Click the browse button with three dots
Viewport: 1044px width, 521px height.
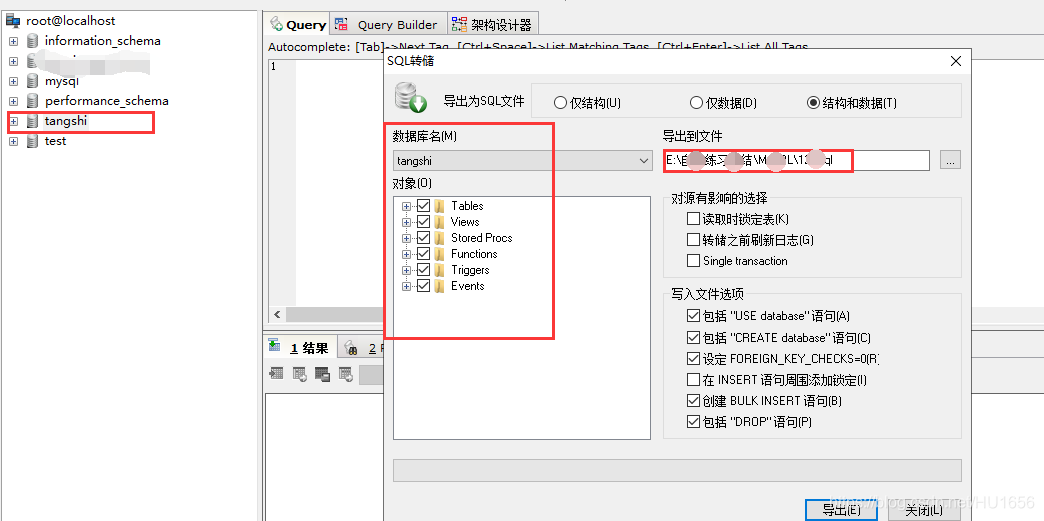pos(950,161)
